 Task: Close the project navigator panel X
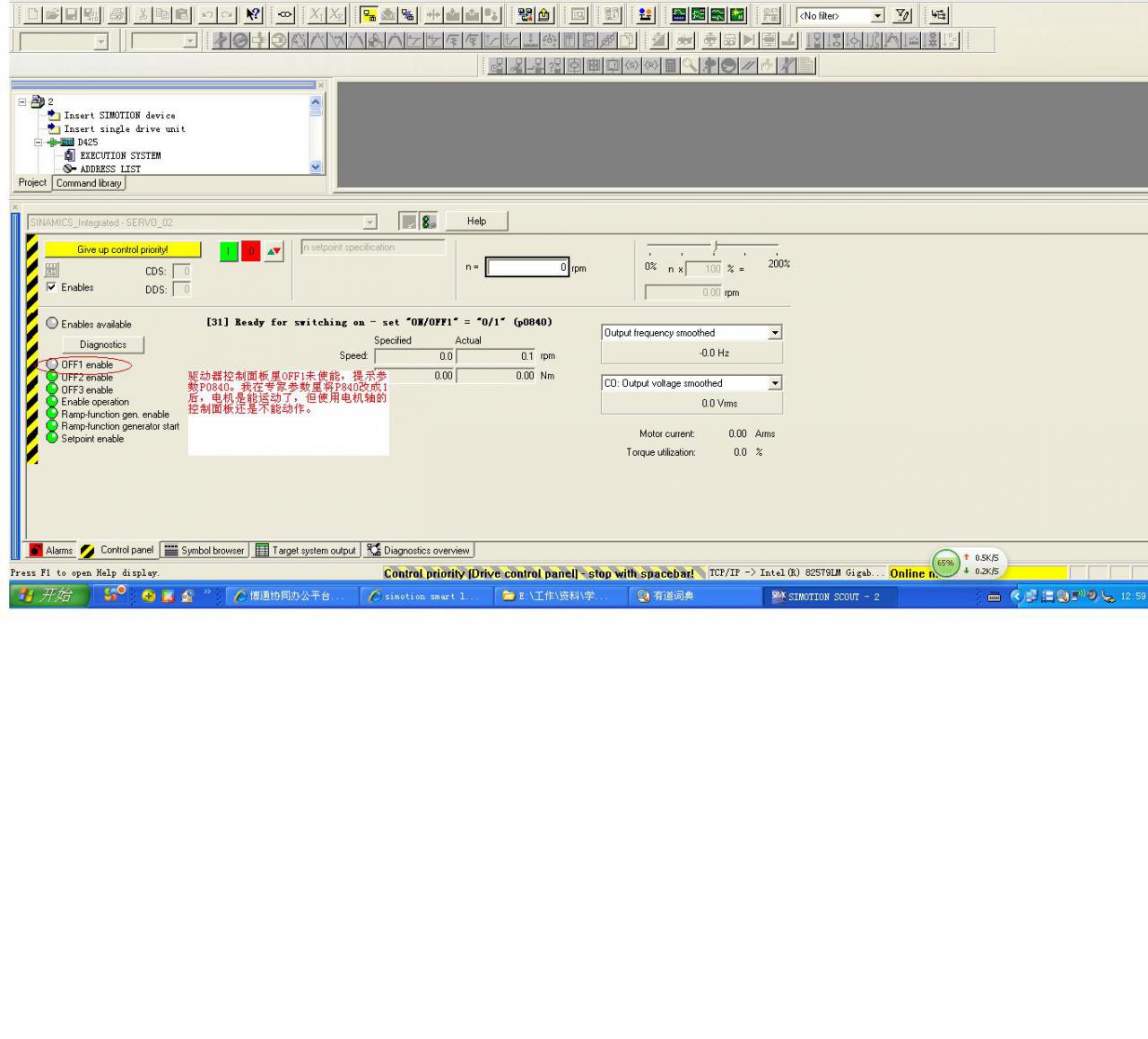point(321,85)
